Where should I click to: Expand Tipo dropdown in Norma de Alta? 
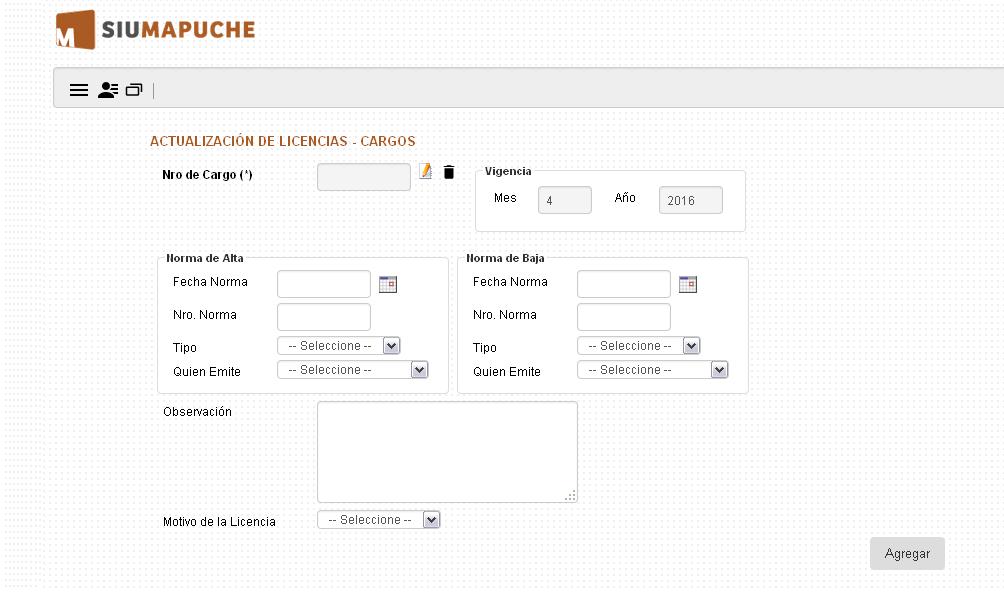[339, 346]
